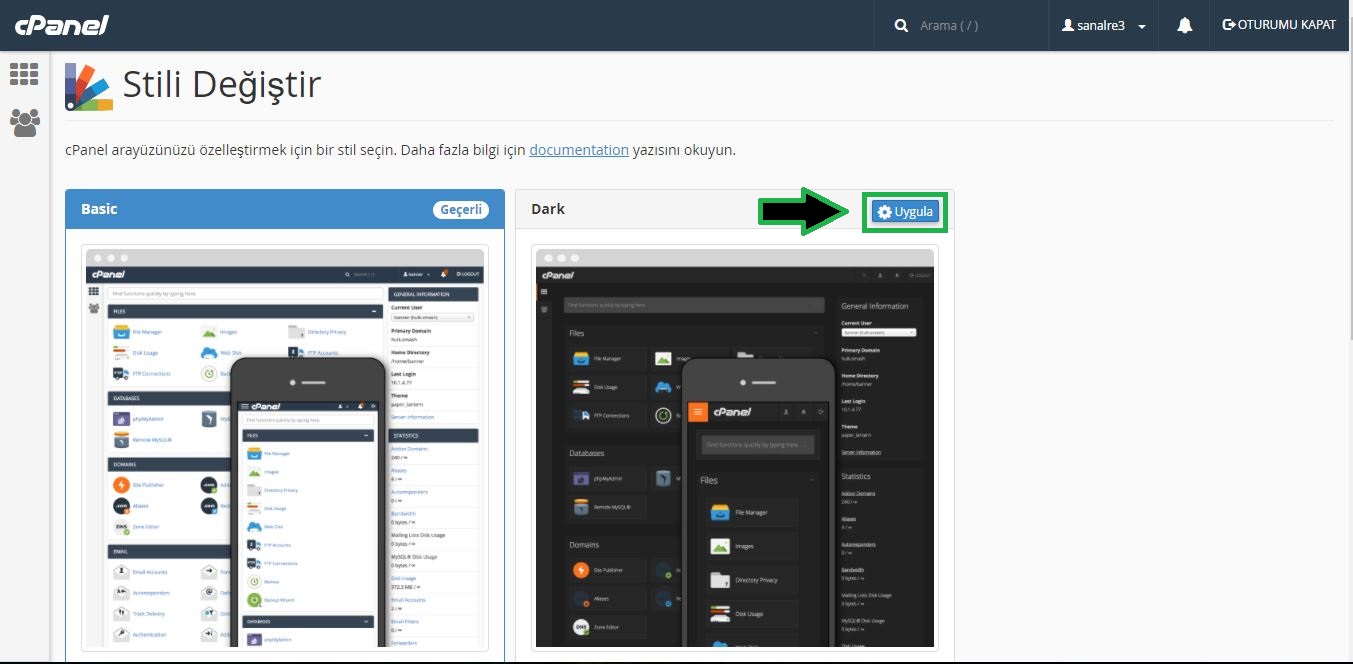Log out with OTURUMU KAPAT
The image size is (1353, 664).
tap(1279, 25)
